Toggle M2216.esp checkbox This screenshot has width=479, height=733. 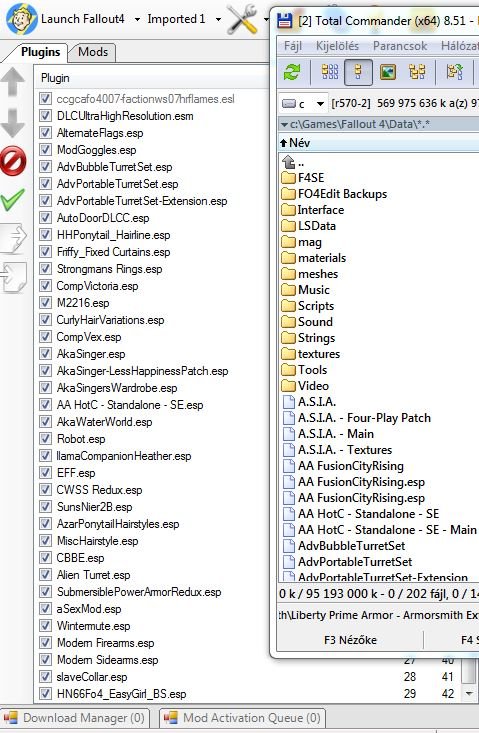[x=45, y=302]
